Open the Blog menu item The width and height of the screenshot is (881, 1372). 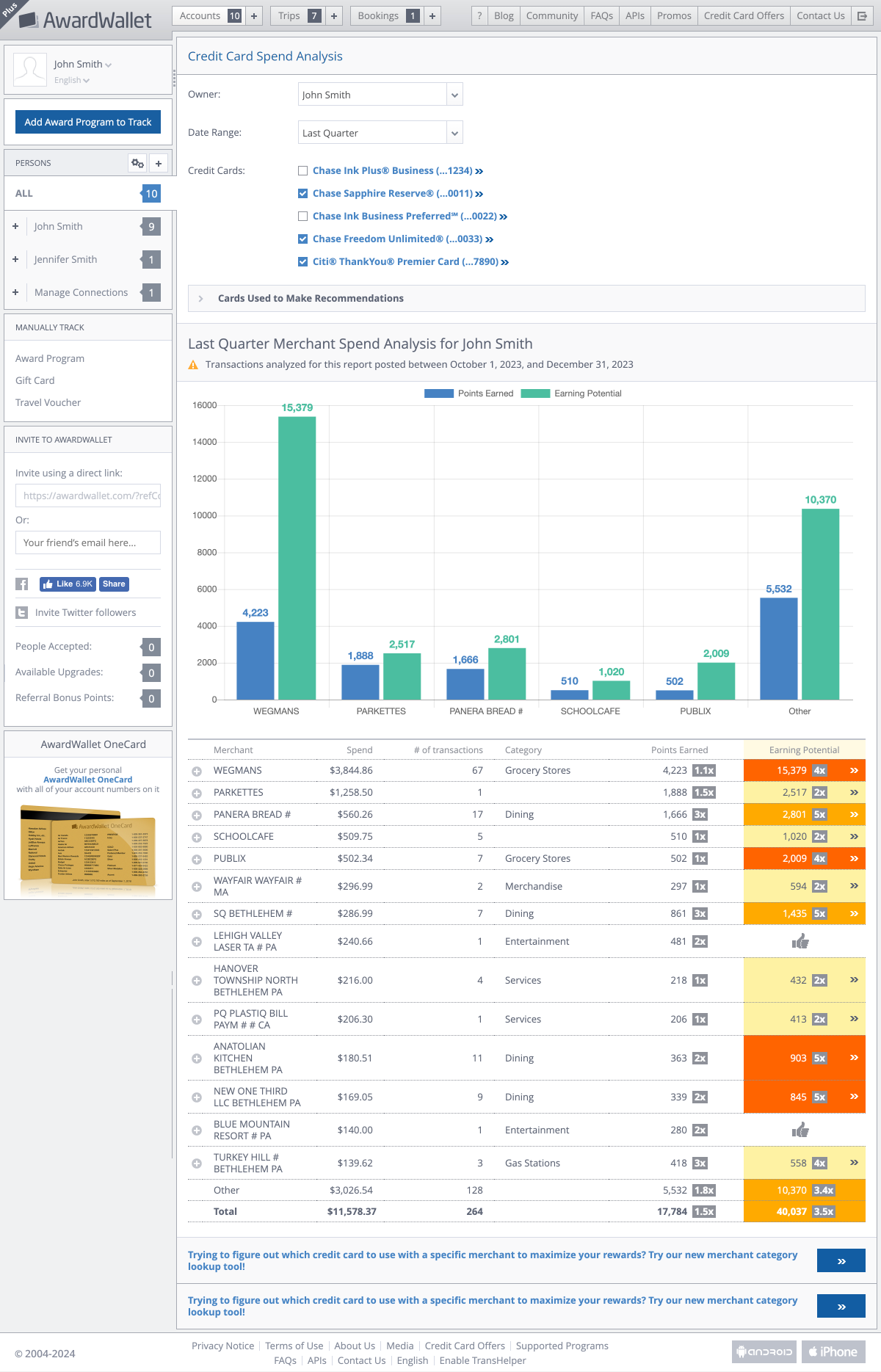pyautogui.click(x=504, y=16)
